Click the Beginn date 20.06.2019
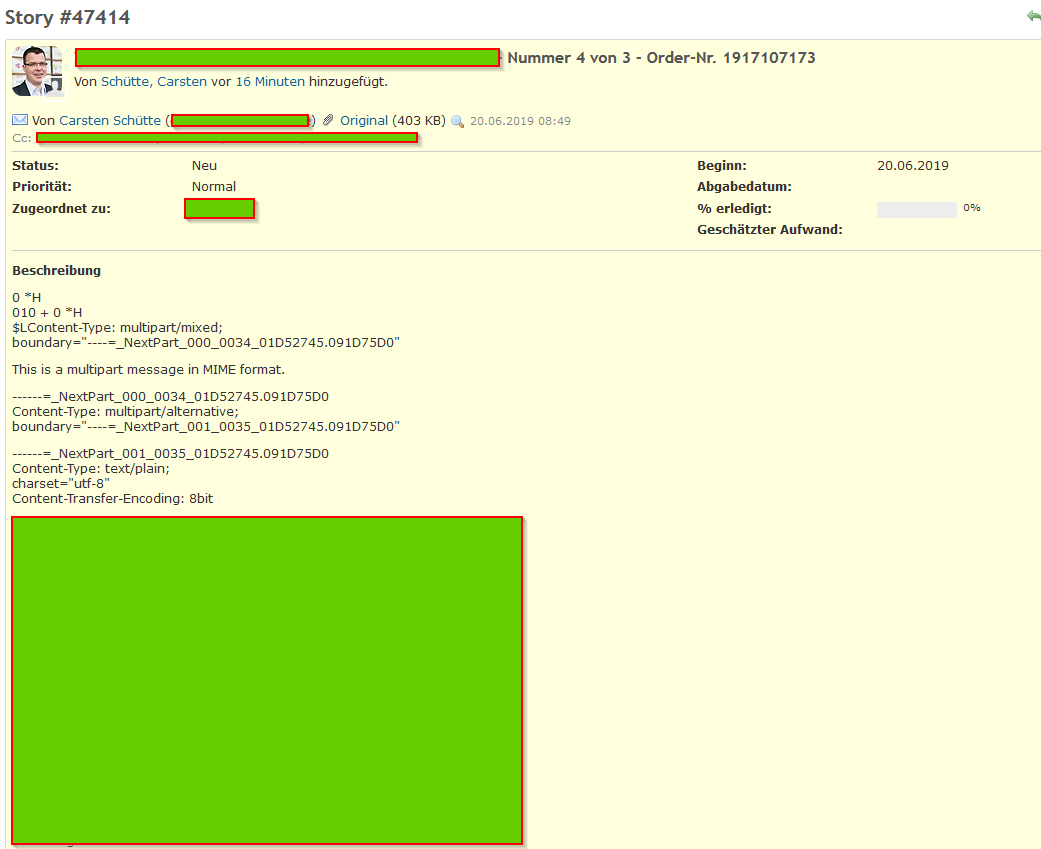The width and height of the screenshot is (1041, 849). (x=912, y=166)
